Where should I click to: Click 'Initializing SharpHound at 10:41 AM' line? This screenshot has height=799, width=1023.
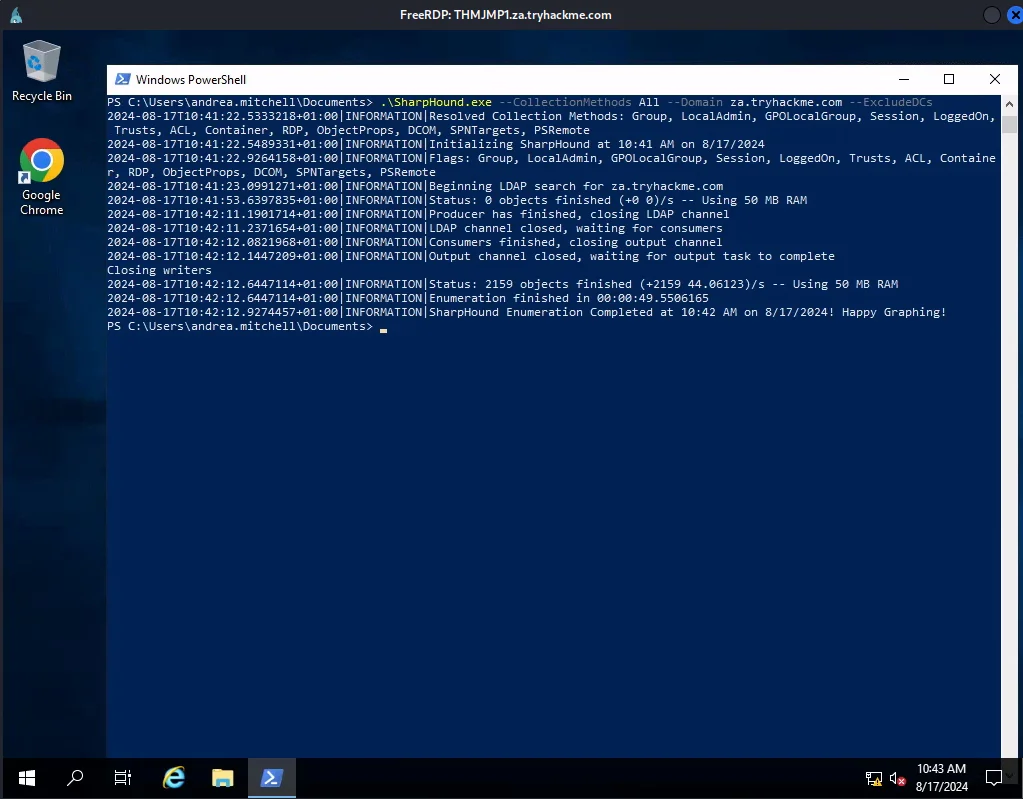[x=436, y=144]
